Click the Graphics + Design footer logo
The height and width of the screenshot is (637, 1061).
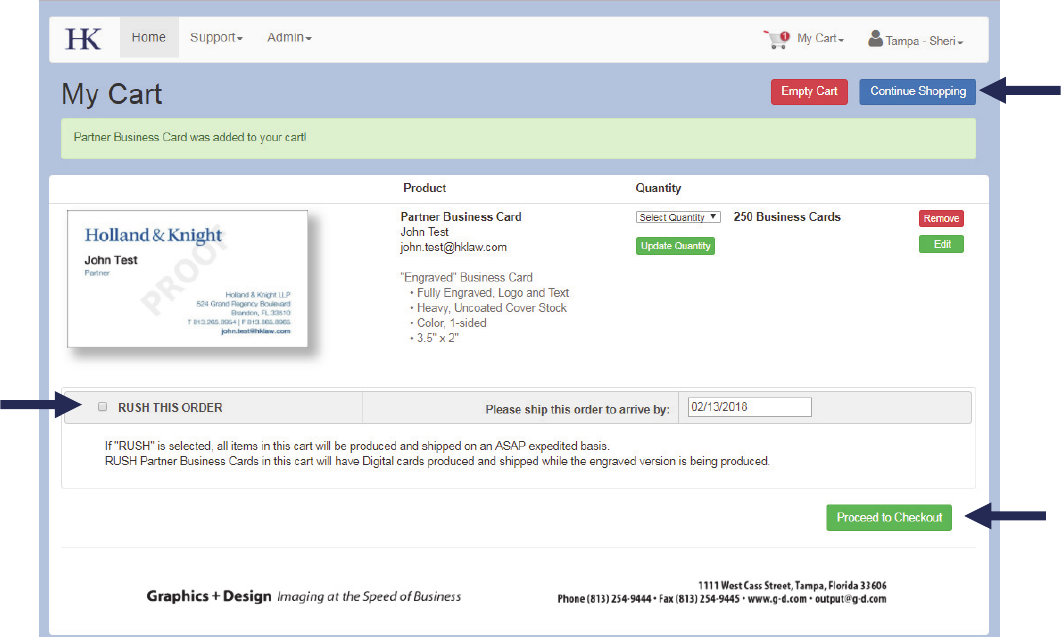(304, 596)
